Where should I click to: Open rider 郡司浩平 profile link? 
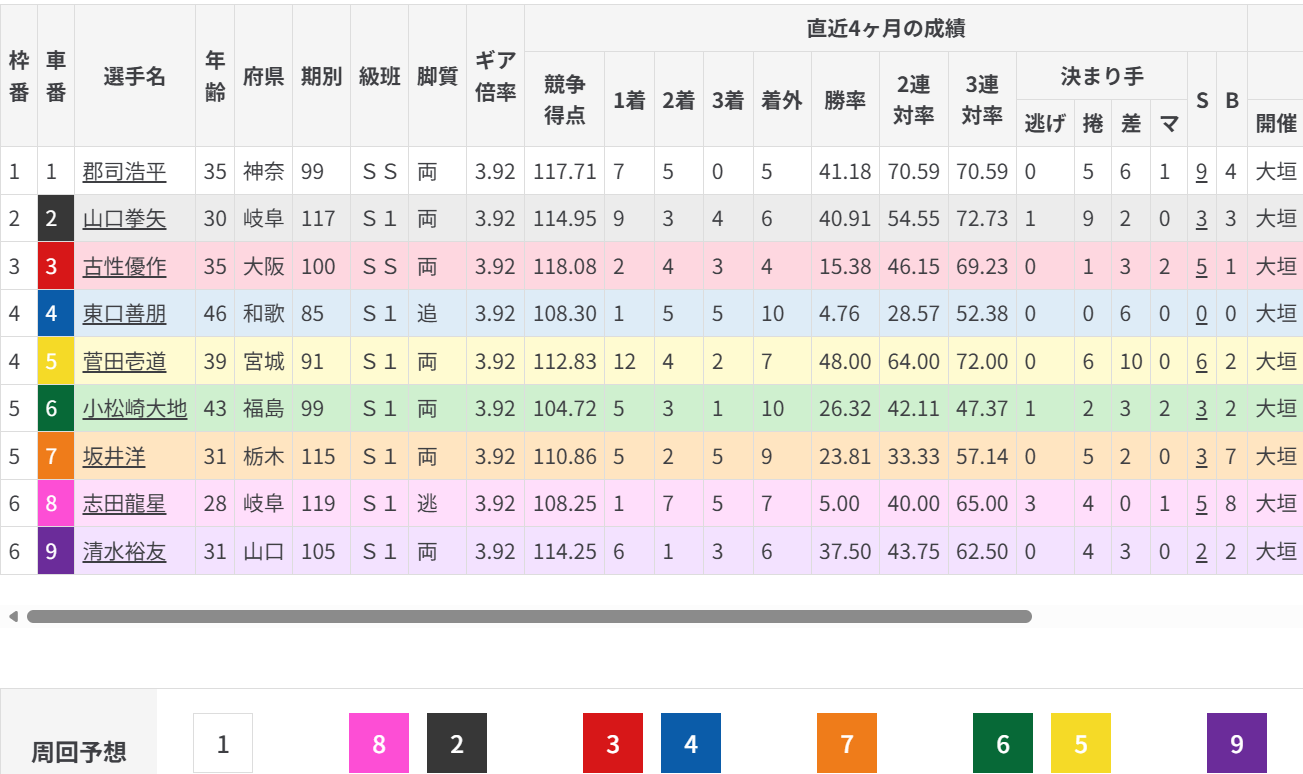click(x=124, y=172)
